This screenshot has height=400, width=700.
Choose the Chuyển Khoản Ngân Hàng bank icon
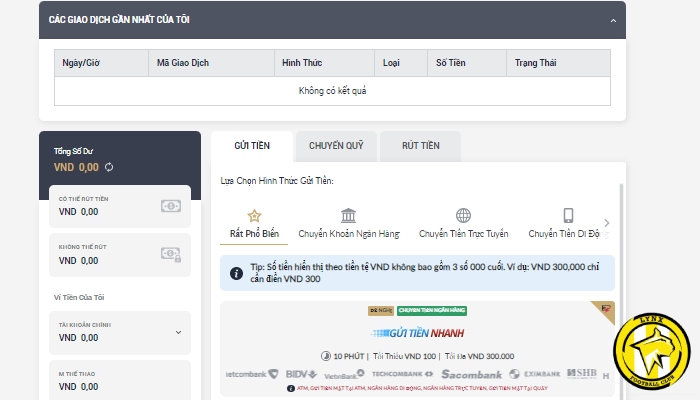coord(349,215)
